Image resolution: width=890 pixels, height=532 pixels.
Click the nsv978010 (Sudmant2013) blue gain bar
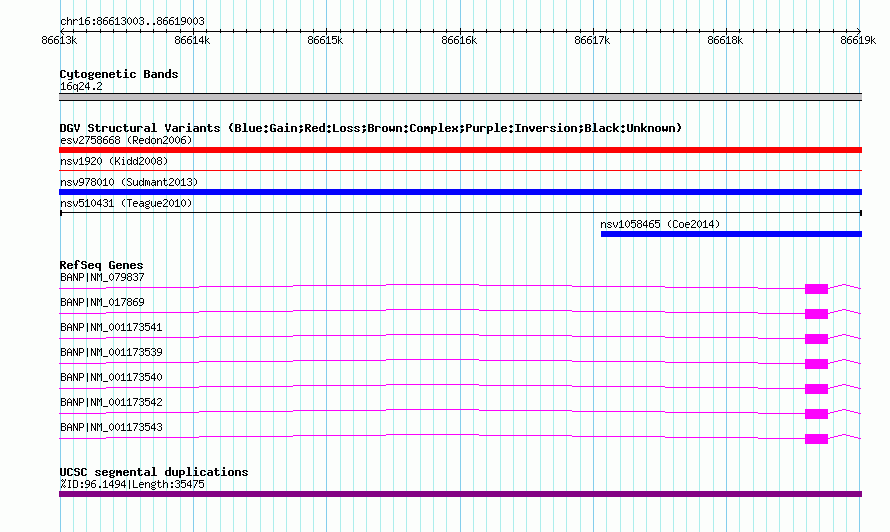[x=460, y=192]
